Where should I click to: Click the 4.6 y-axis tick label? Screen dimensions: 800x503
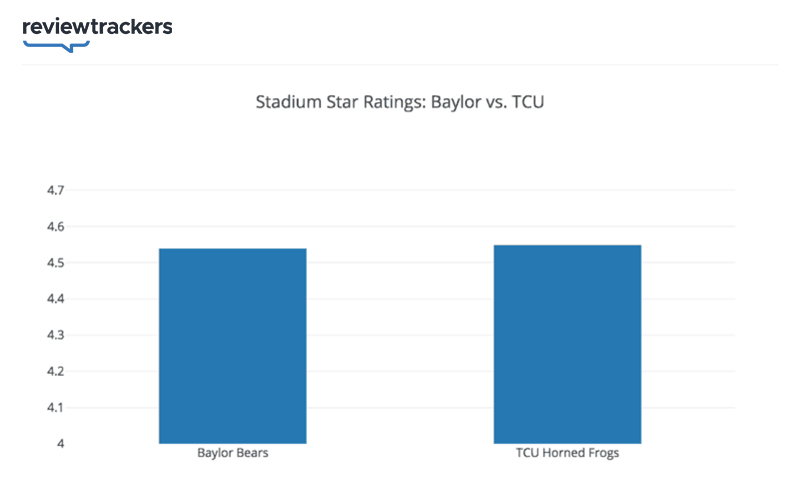(56, 227)
